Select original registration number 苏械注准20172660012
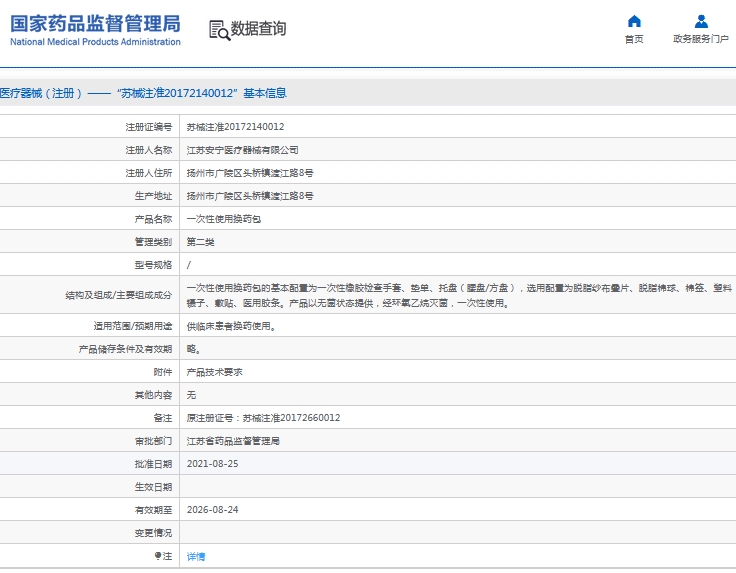Image resolution: width=736 pixels, height=573 pixels. [x=291, y=418]
